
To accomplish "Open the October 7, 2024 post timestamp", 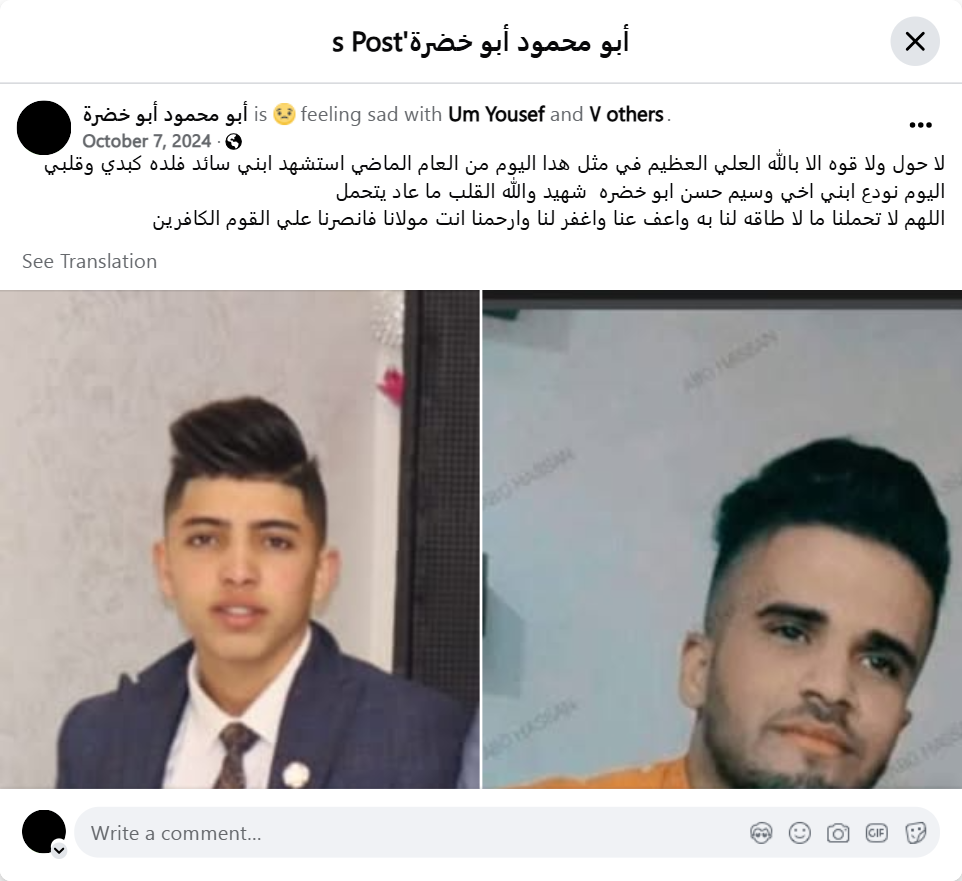I will (147, 141).
